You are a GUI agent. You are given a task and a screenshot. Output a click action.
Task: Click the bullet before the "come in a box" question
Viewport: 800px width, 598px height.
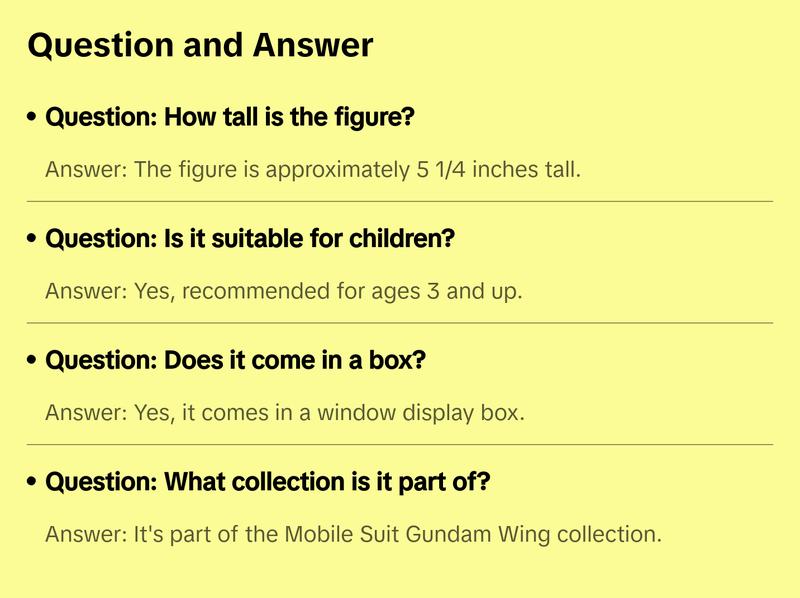[33, 361]
